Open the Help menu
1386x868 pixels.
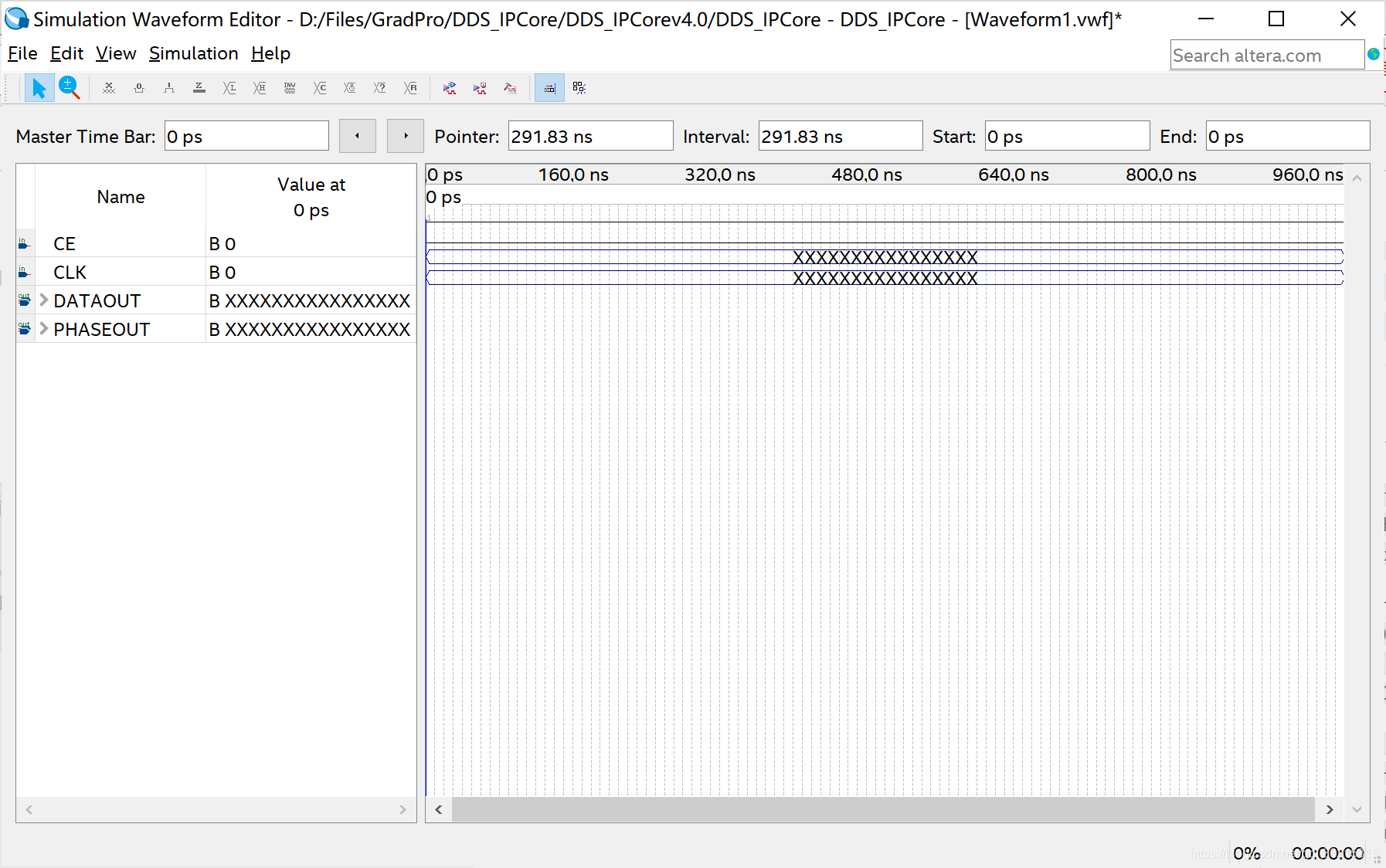[x=270, y=53]
